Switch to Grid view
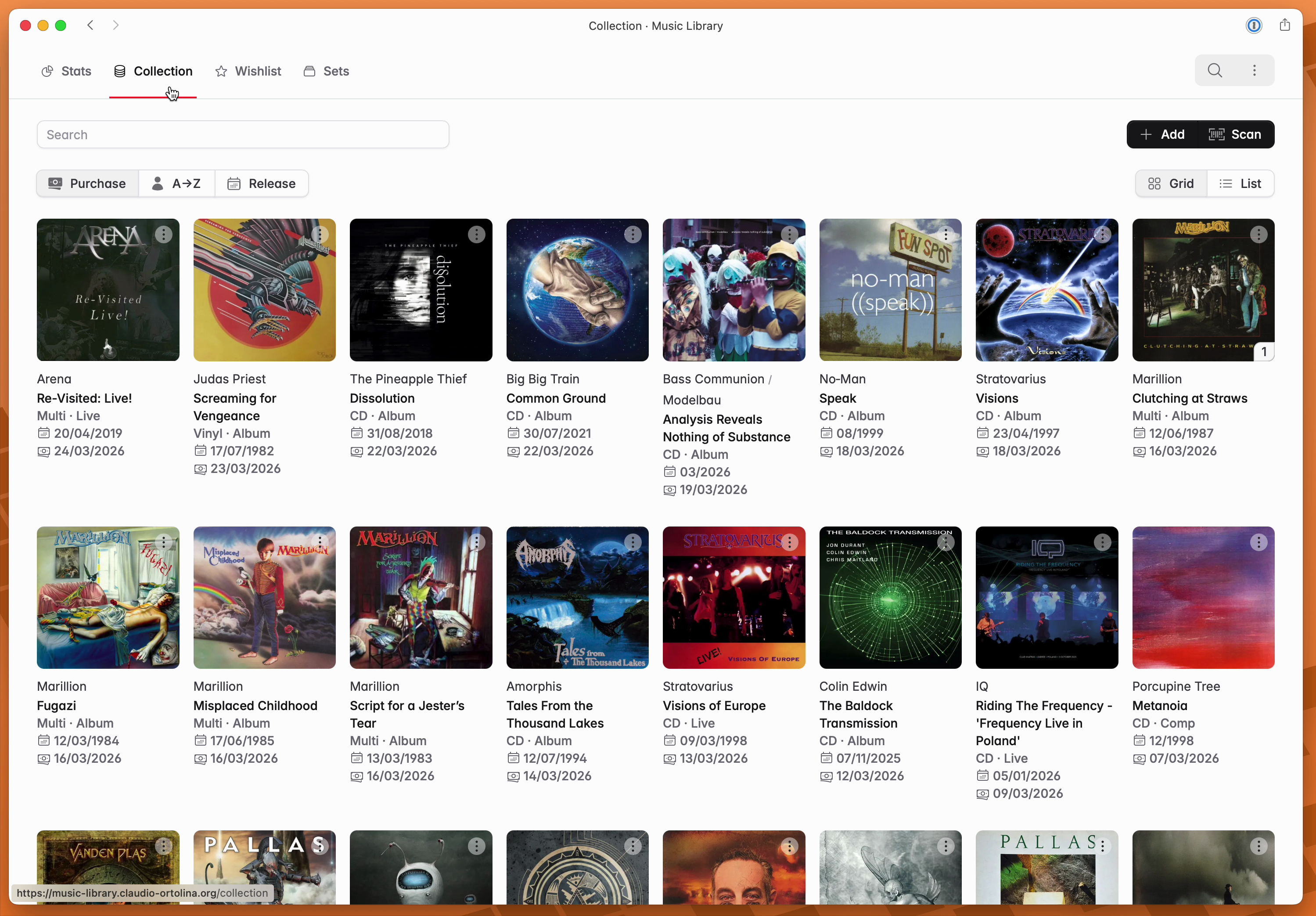The height and width of the screenshot is (916, 1316). coord(1171,184)
